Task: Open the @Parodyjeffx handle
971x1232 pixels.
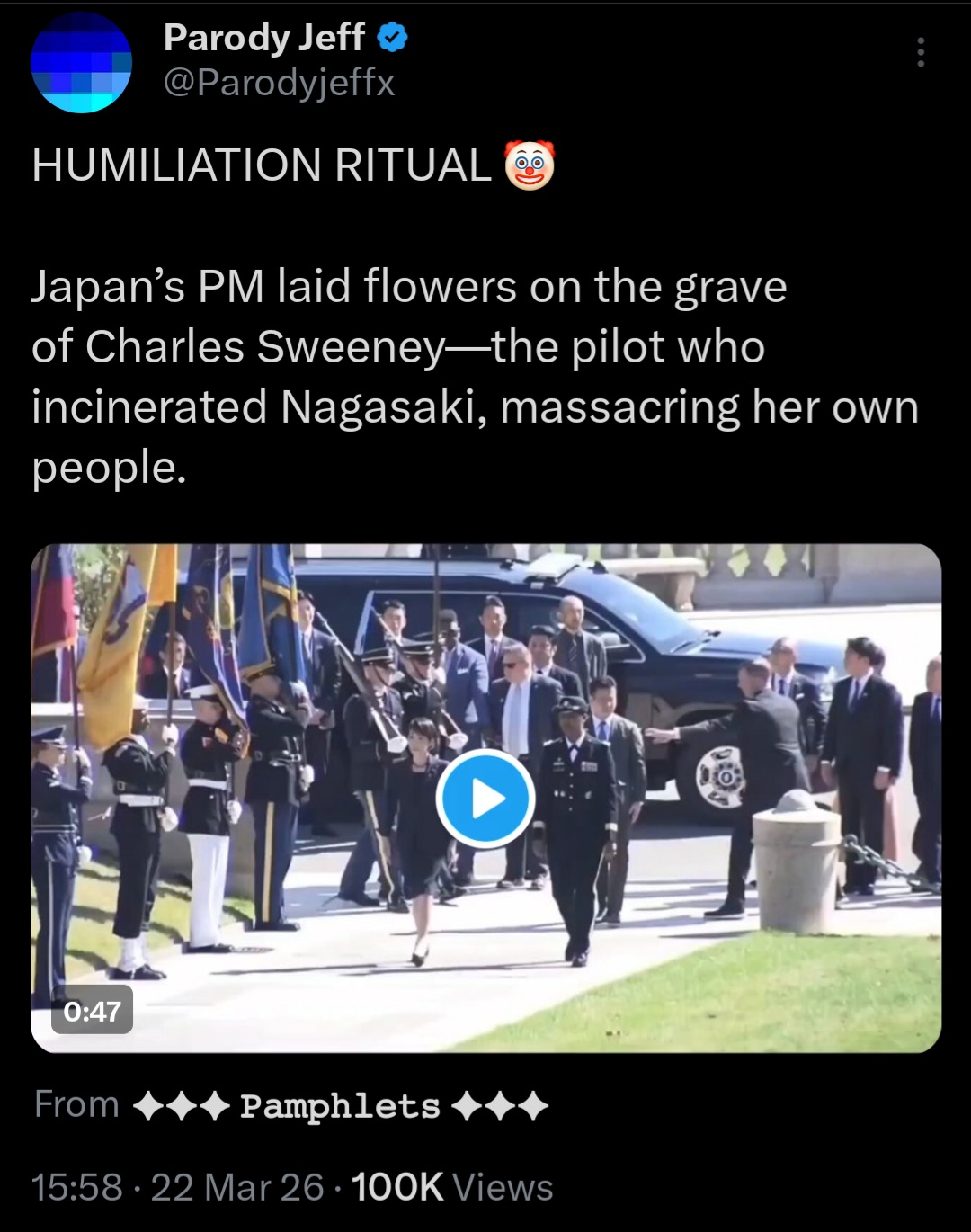Action: tap(280, 83)
